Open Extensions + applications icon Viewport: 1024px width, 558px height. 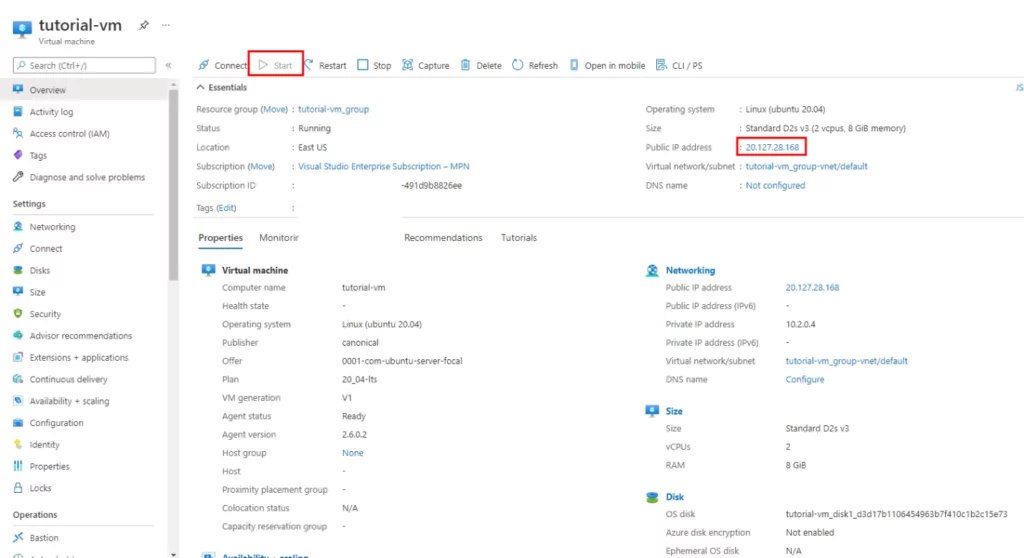[18, 357]
